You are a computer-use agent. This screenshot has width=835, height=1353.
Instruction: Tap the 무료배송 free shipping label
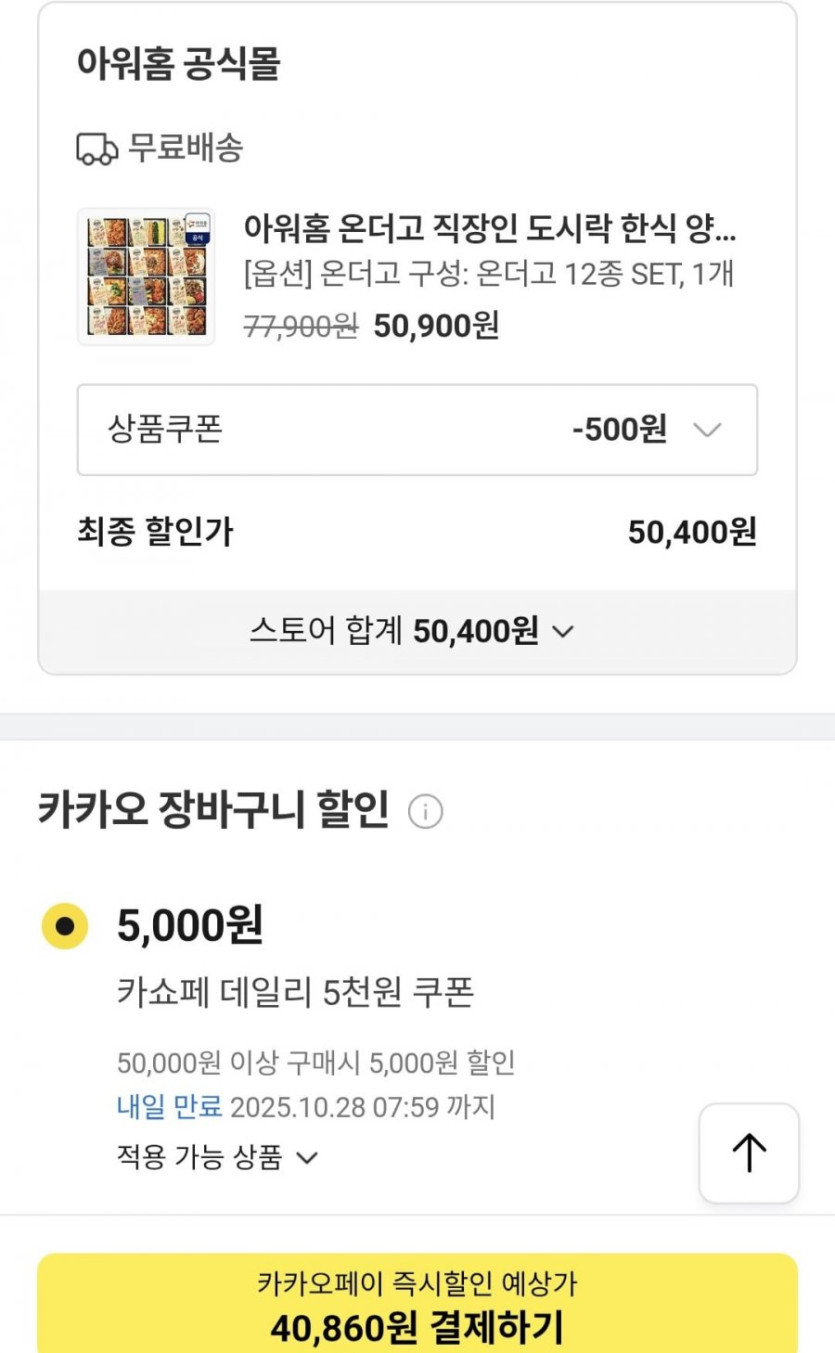(x=185, y=149)
